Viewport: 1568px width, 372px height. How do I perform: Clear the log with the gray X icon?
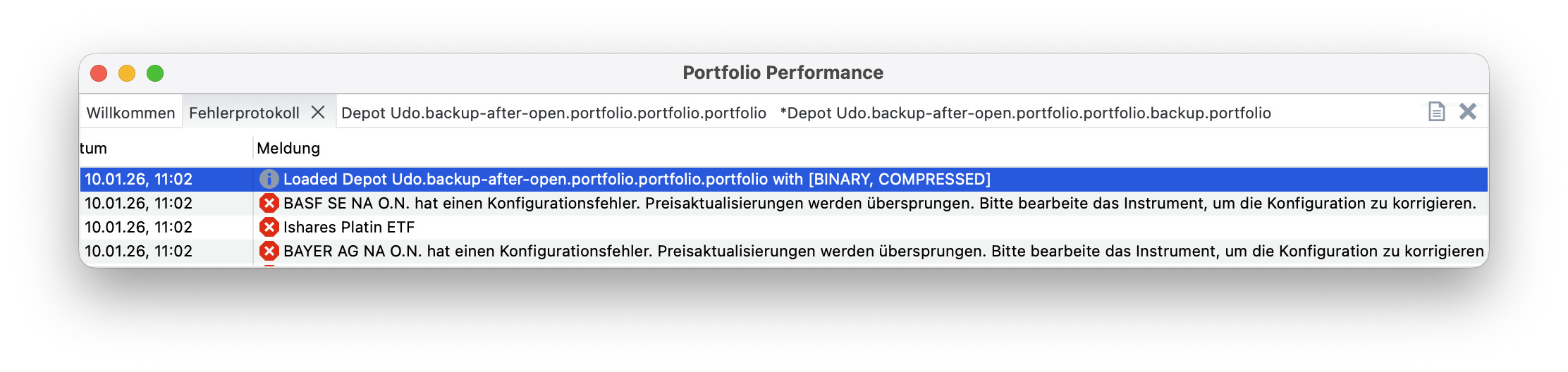[1468, 111]
